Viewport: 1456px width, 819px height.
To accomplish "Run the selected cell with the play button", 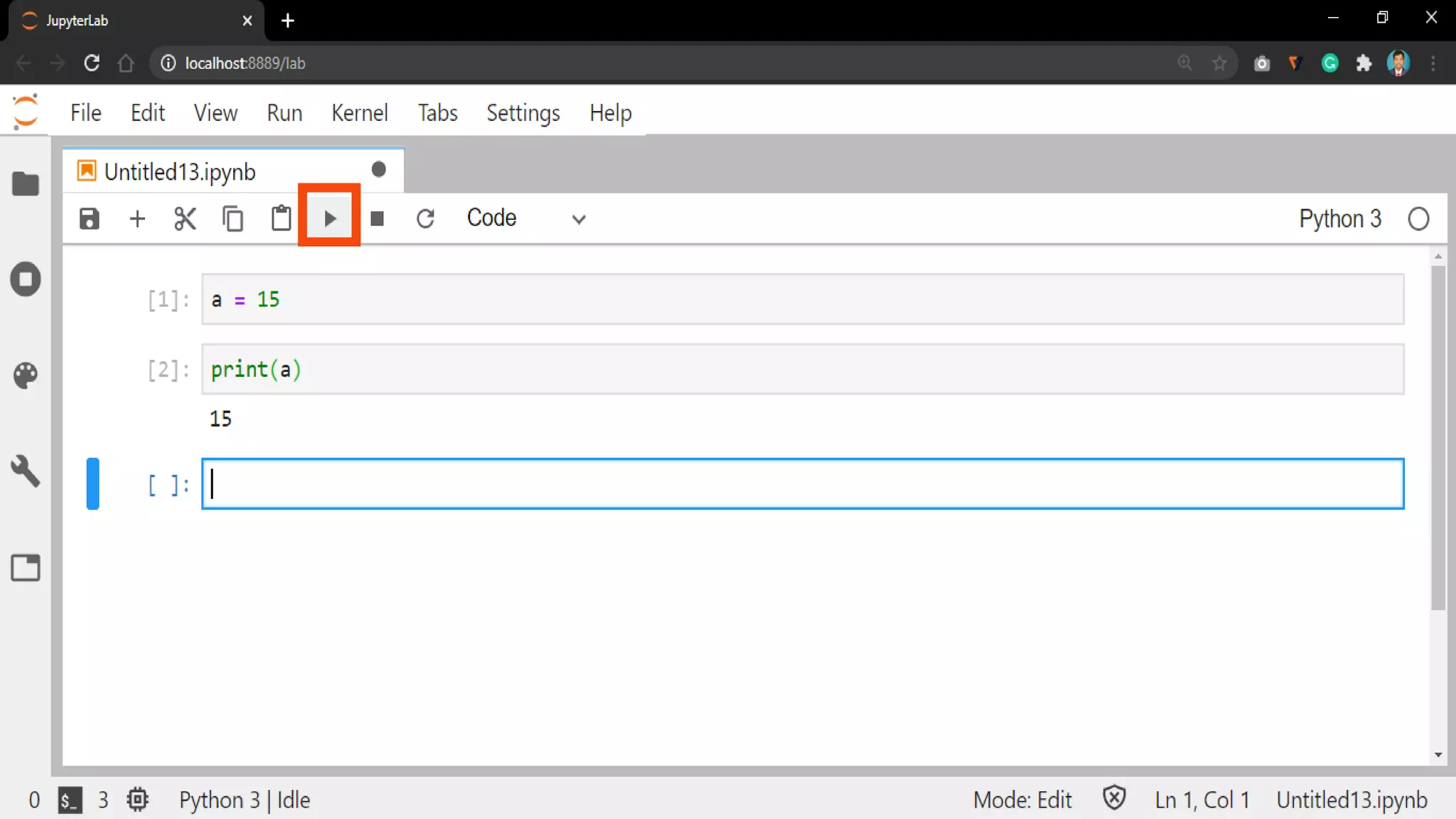I will click(329, 218).
